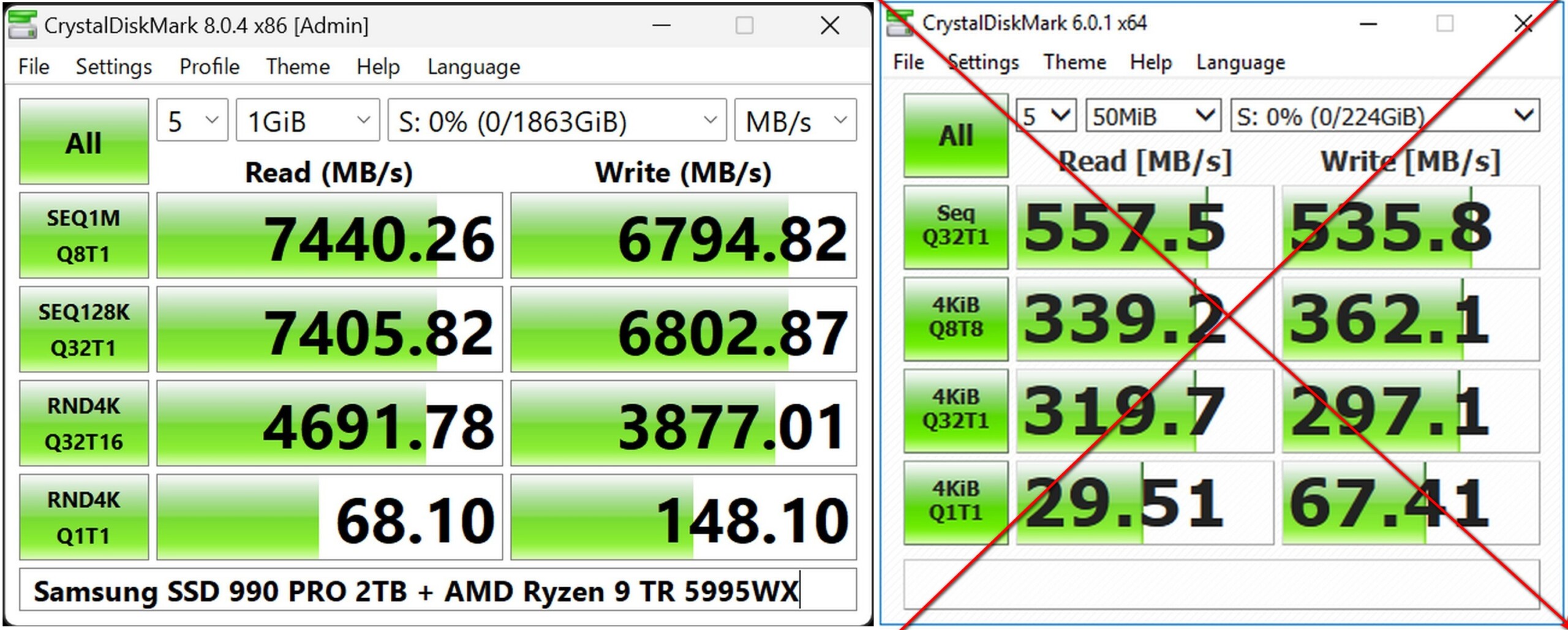This screenshot has height=630, width=1568.
Task: Click RND4K Q1T1 read result 68.10
Action: (x=330, y=517)
